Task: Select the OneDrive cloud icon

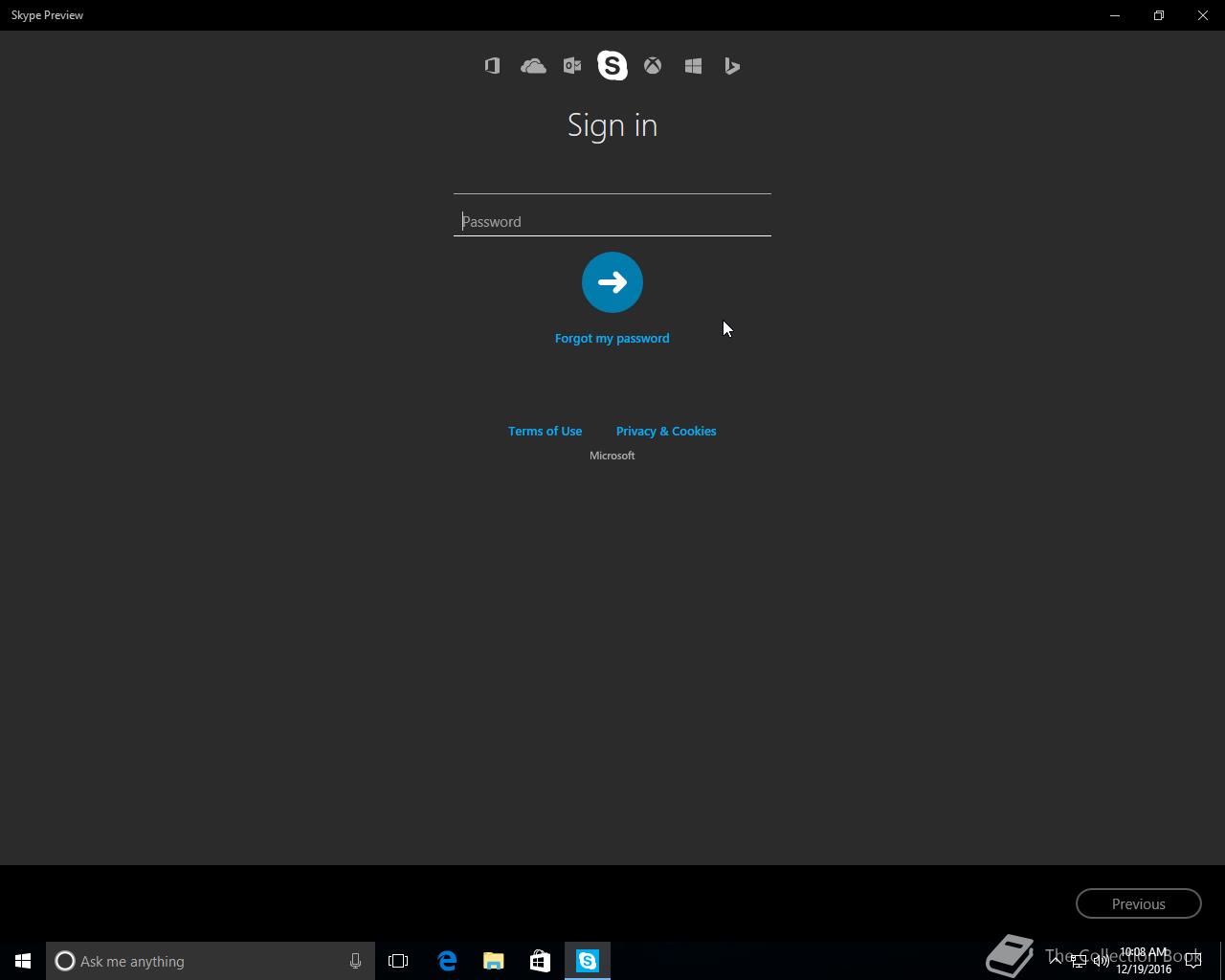Action: 533,66
